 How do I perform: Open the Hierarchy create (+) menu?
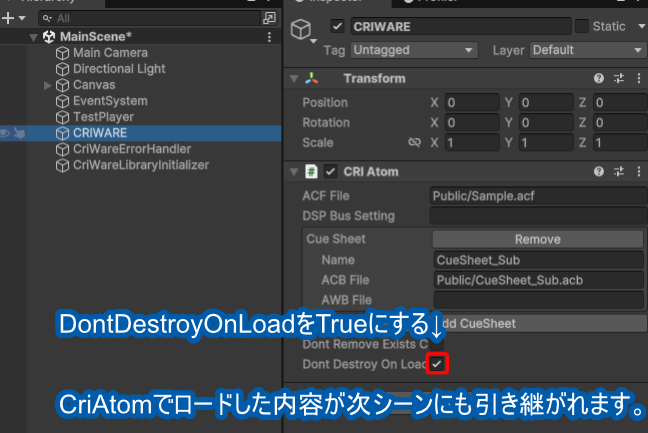pyautogui.click(x=13, y=18)
